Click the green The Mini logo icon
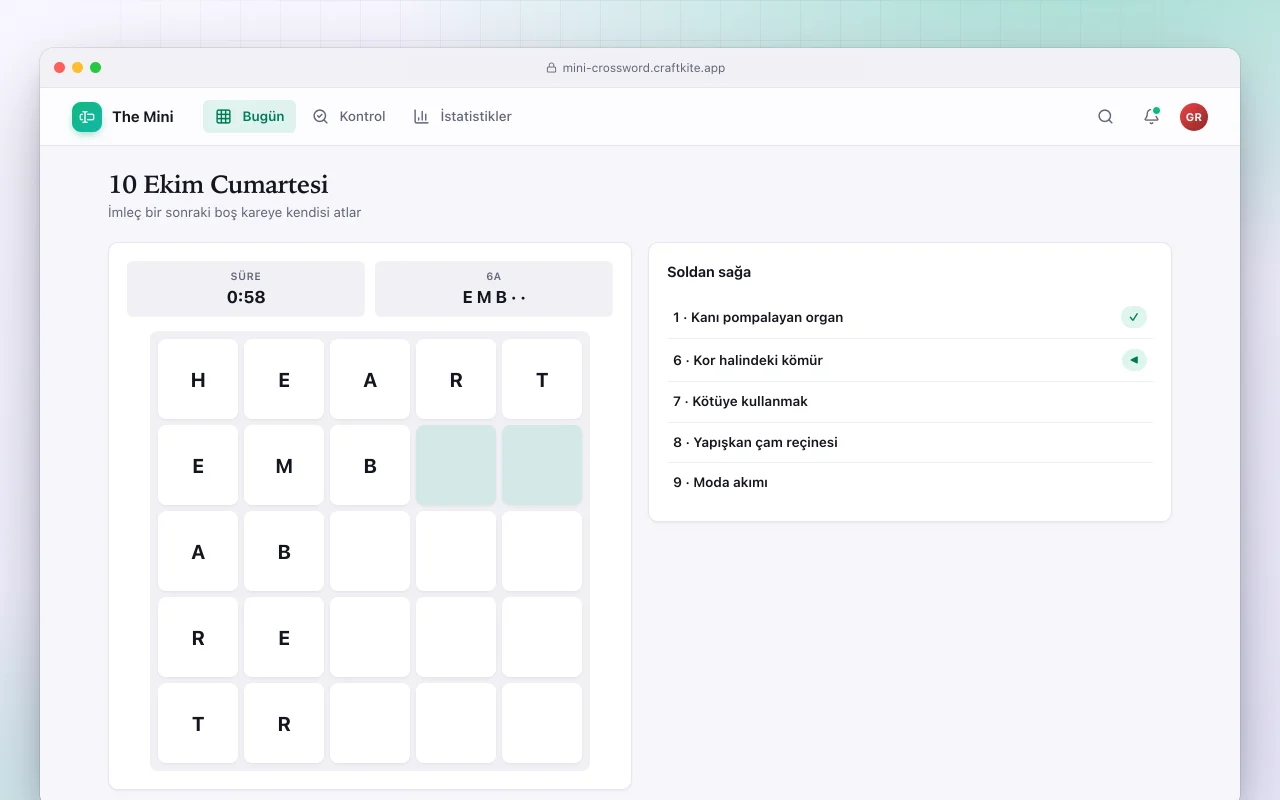Screen dimensions: 1280x800 87,117
